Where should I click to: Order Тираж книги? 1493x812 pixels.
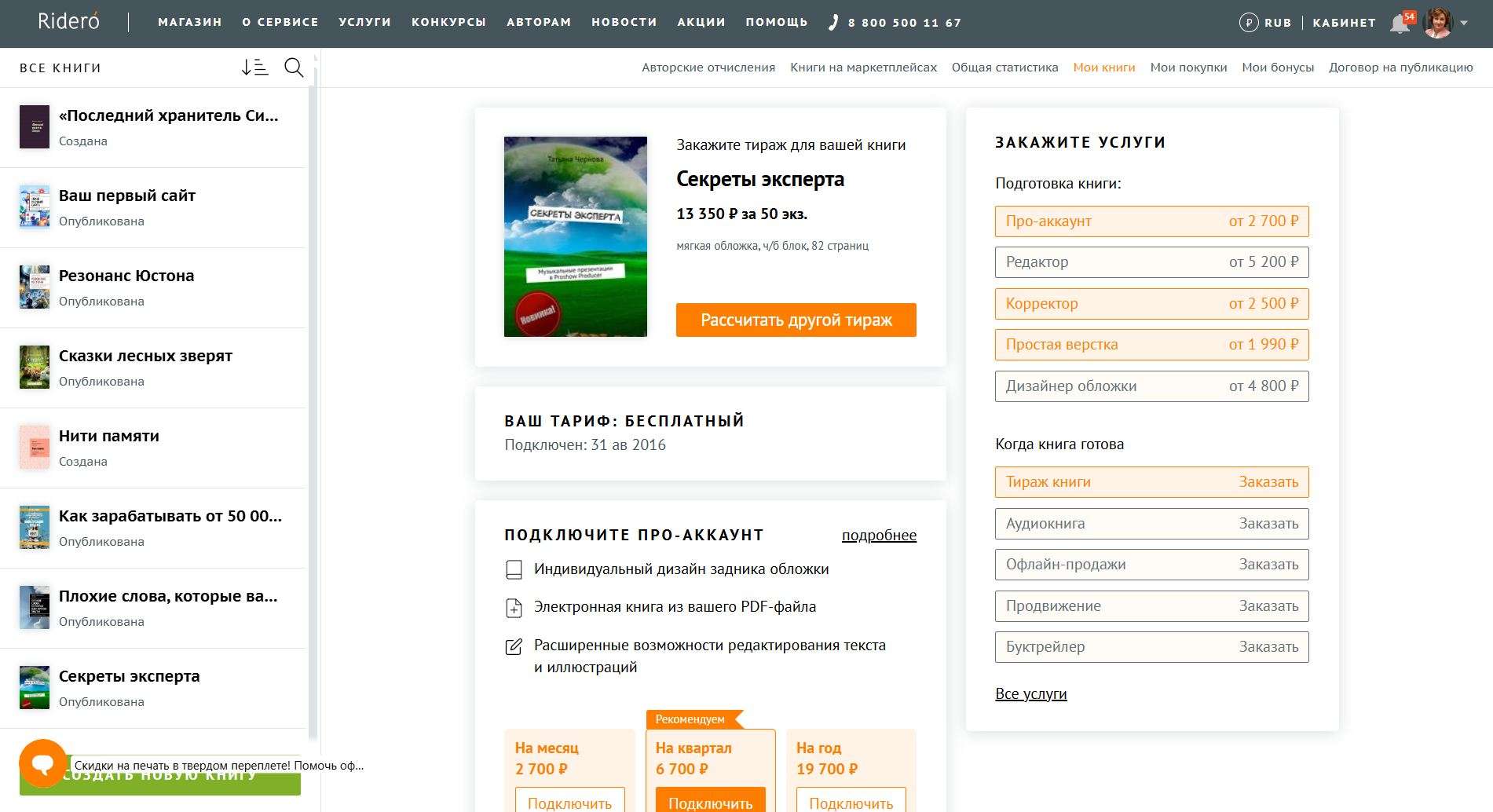coord(1151,482)
